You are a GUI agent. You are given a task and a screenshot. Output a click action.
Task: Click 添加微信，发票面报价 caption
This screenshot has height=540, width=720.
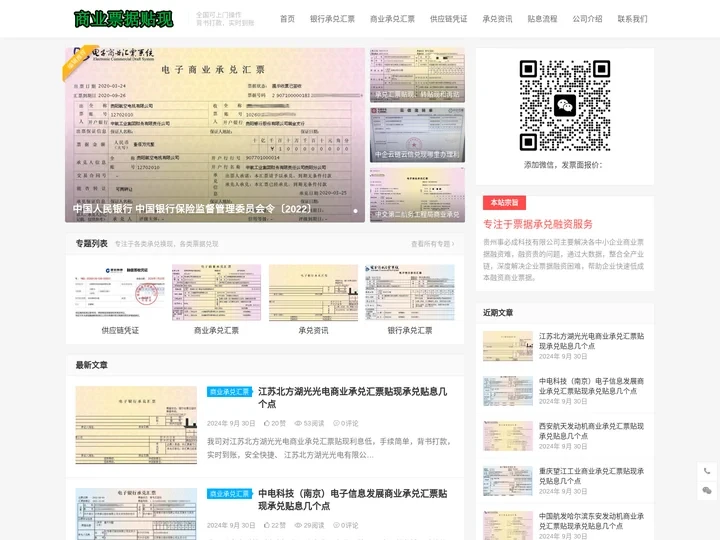(563, 165)
